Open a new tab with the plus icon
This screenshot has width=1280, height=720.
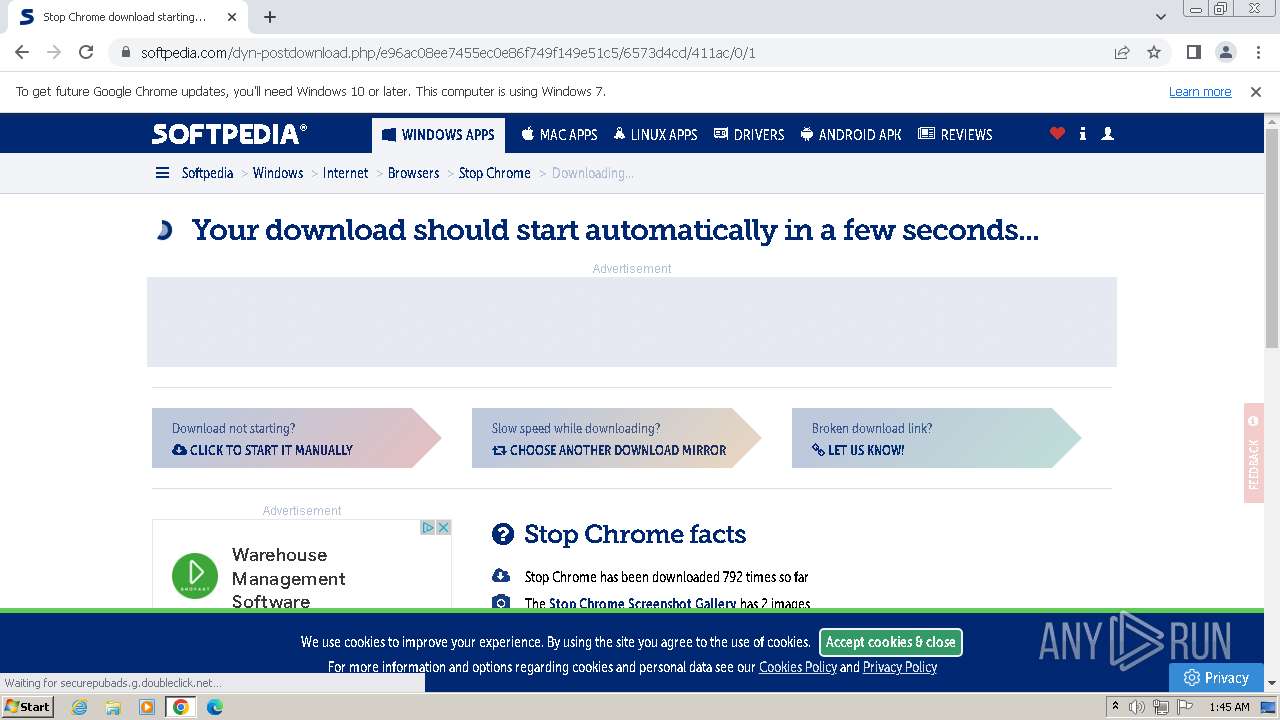click(270, 17)
